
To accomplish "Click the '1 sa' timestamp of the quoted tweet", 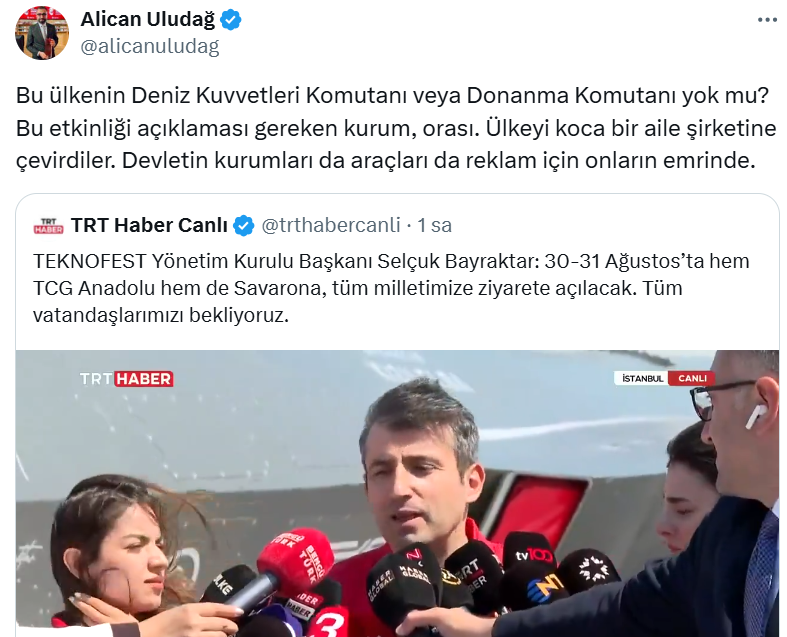I will (x=435, y=225).
